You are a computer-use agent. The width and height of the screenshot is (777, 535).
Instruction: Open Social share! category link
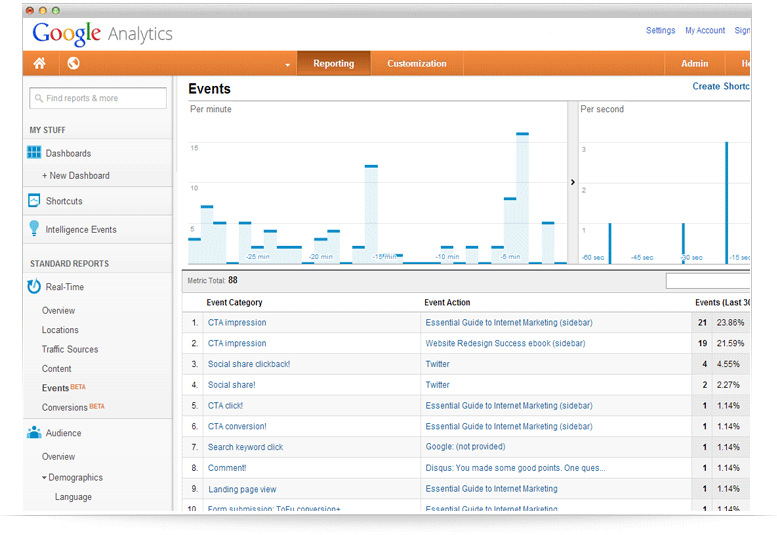[231, 385]
